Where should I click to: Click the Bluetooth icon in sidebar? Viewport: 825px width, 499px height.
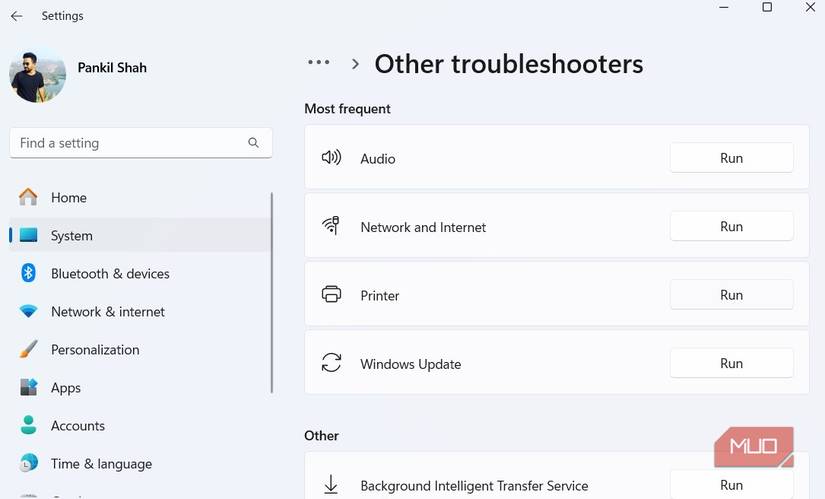[29, 273]
